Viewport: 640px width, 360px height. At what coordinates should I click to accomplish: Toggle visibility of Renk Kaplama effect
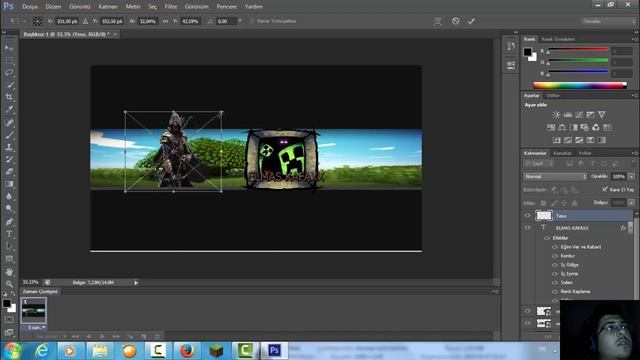pos(555,291)
